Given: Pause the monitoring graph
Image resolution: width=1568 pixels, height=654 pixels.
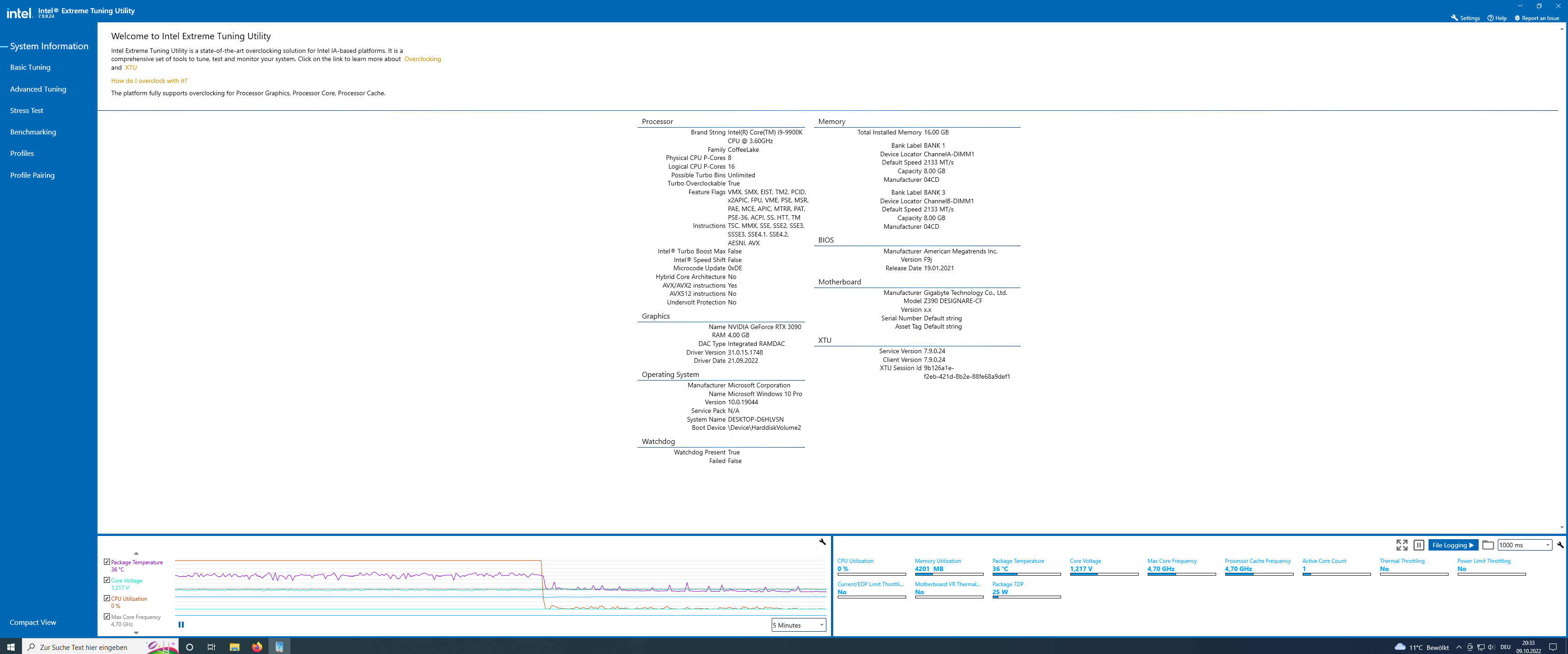Looking at the screenshot, I should pyautogui.click(x=181, y=624).
